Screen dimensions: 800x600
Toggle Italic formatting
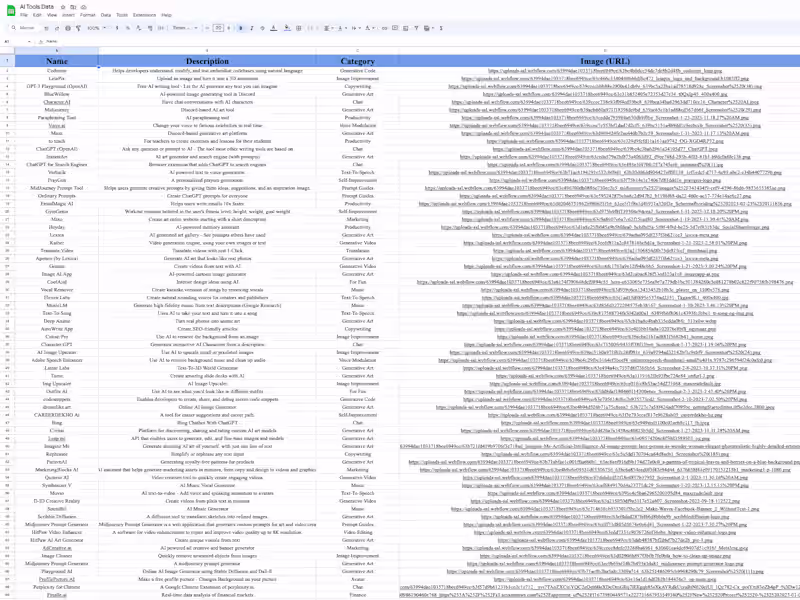pyautogui.click(x=252, y=28)
